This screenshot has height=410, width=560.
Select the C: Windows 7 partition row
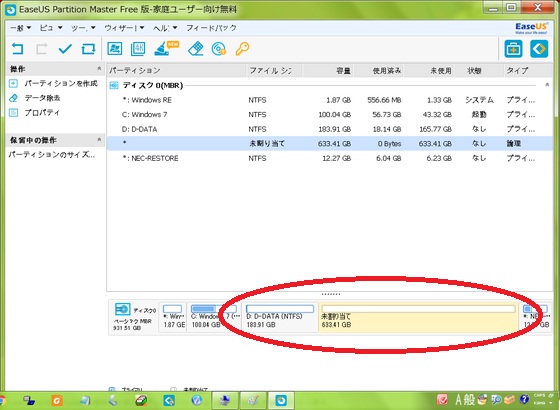(329, 115)
